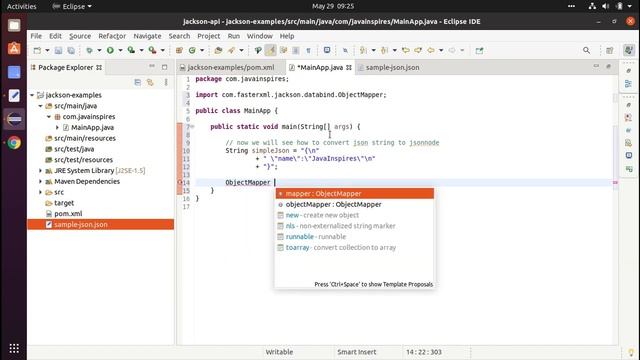Click the Previous Annotation icon
Screen dimensions: 640x360
tap(384, 51)
